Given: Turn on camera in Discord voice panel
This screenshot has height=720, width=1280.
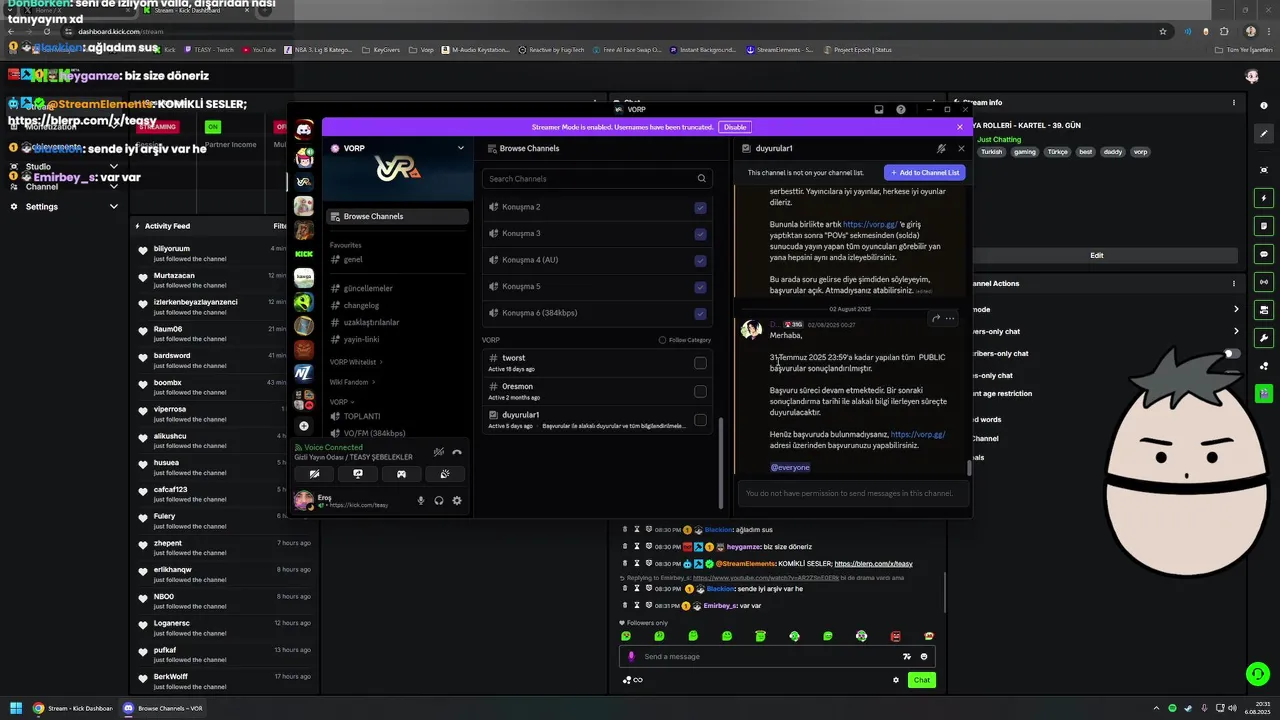Looking at the screenshot, I should point(314,474).
